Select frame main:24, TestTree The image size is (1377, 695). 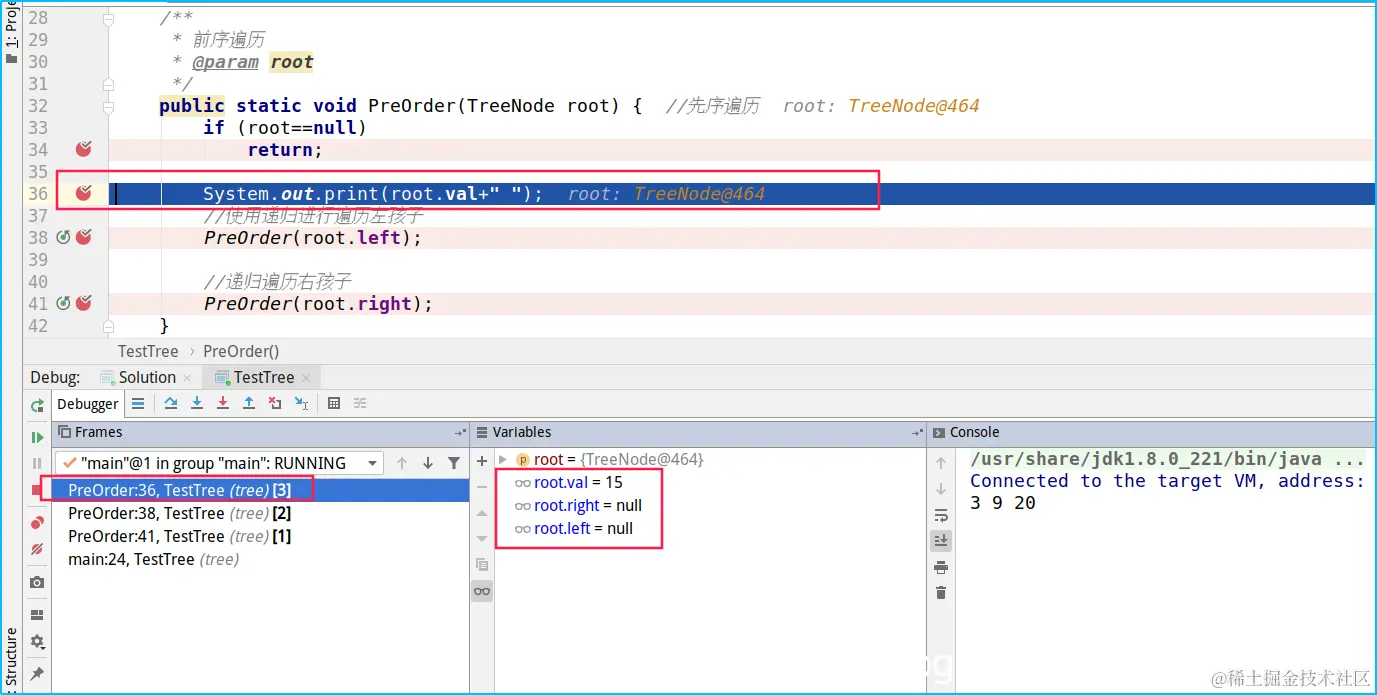(x=261, y=559)
